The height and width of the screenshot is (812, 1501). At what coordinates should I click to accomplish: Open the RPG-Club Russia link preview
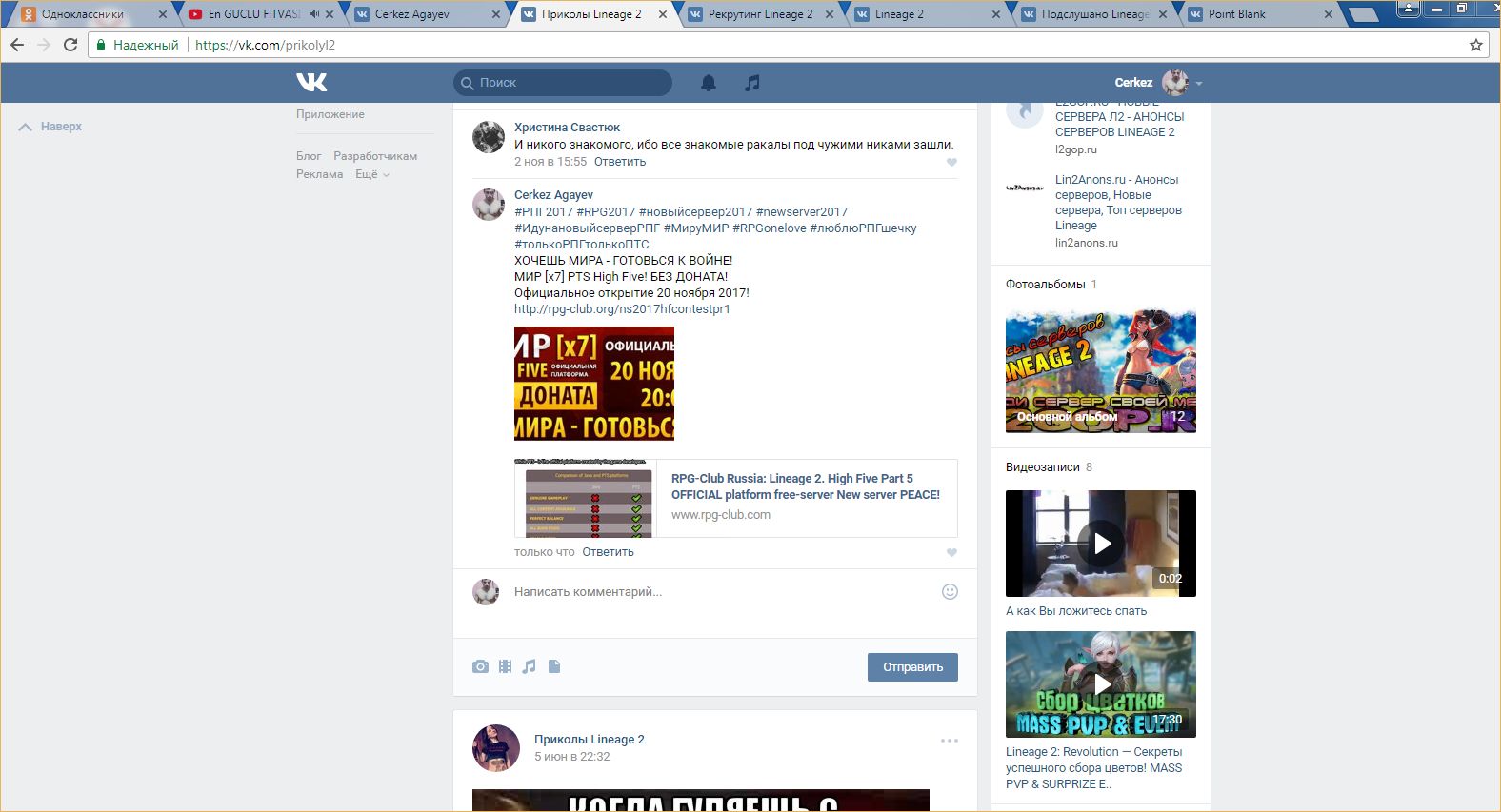(x=736, y=499)
